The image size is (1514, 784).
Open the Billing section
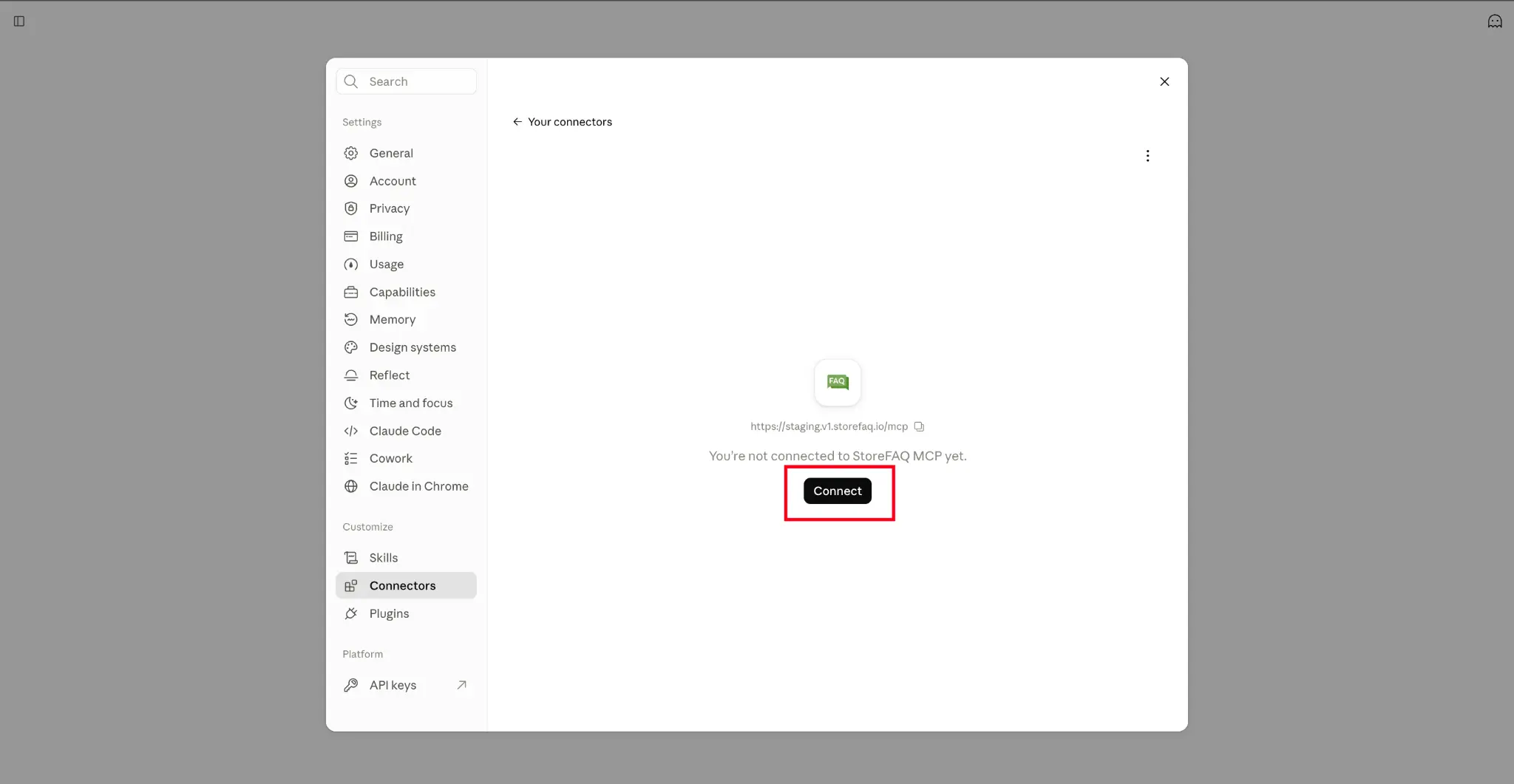(406, 236)
